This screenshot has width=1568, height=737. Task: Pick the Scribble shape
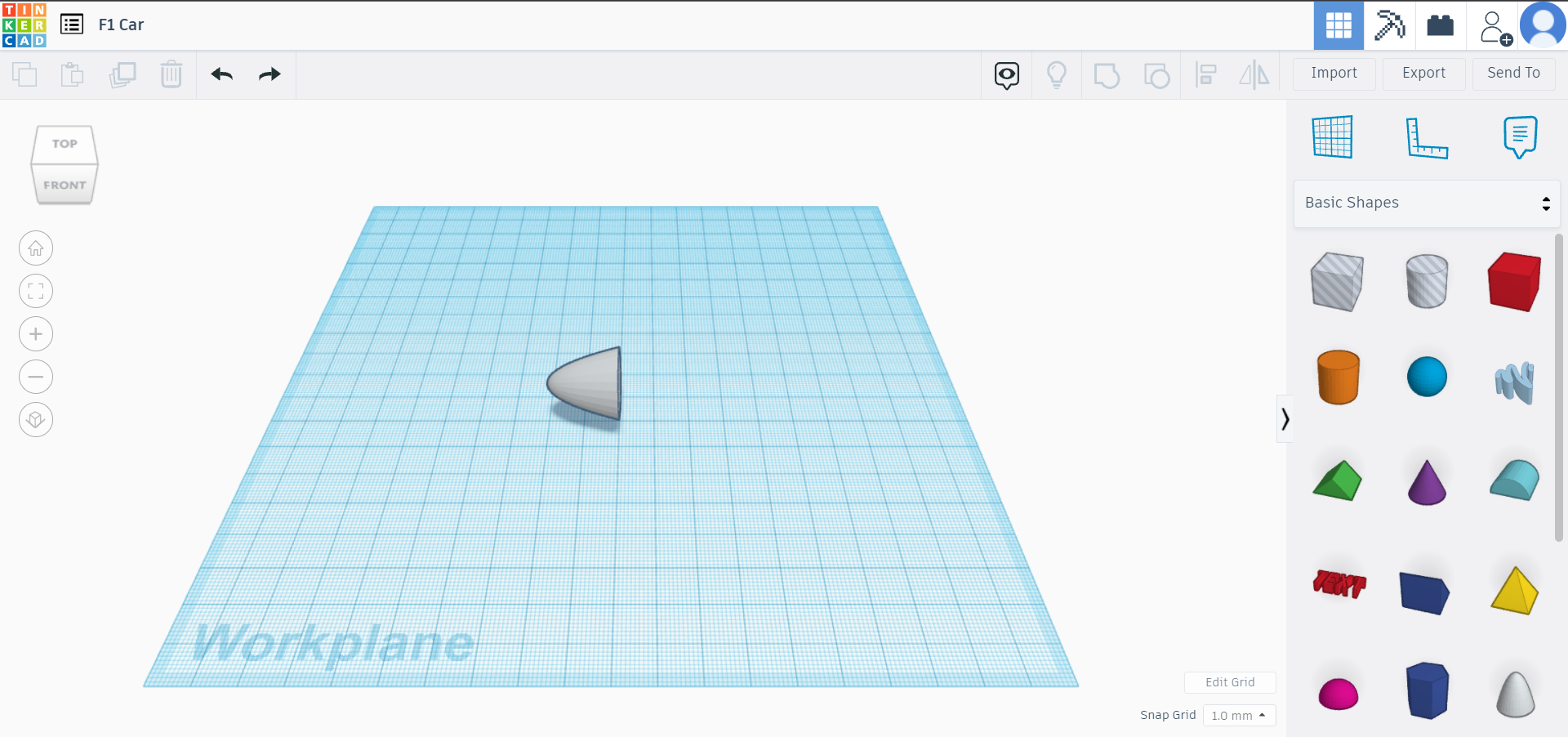click(x=1515, y=382)
